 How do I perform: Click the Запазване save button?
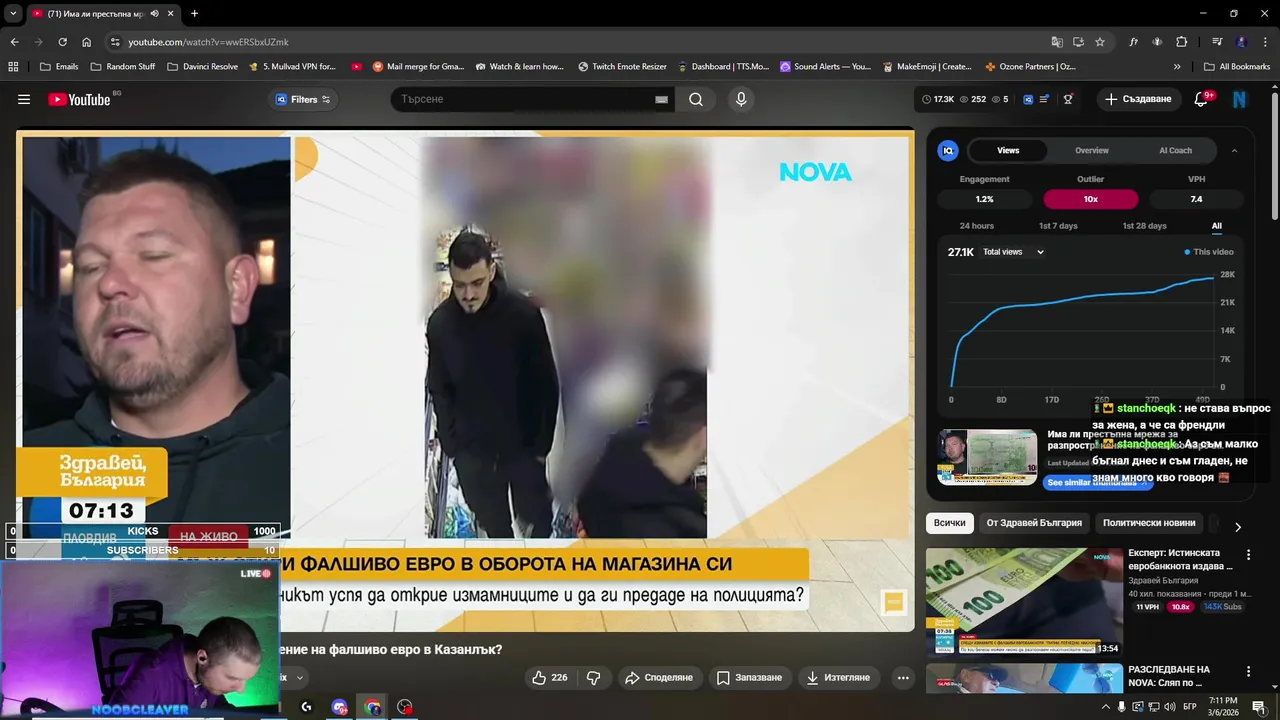[749, 677]
